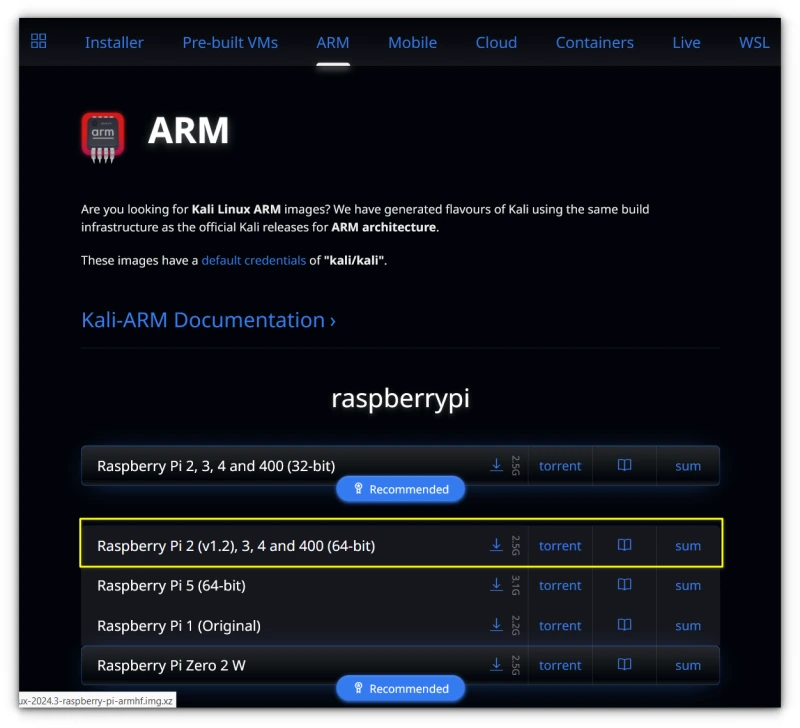The width and height of the screenshot is (800, 728).
Task: Go to the Mobile tab
Action: coord(412,42)
